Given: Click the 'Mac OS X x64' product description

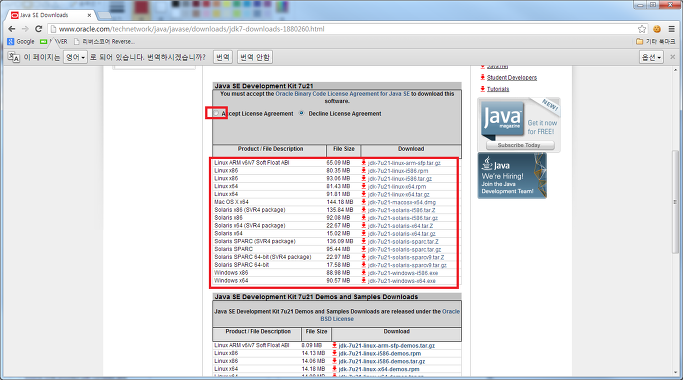Looking at the screenshot, I should click(x=231, y=202).
